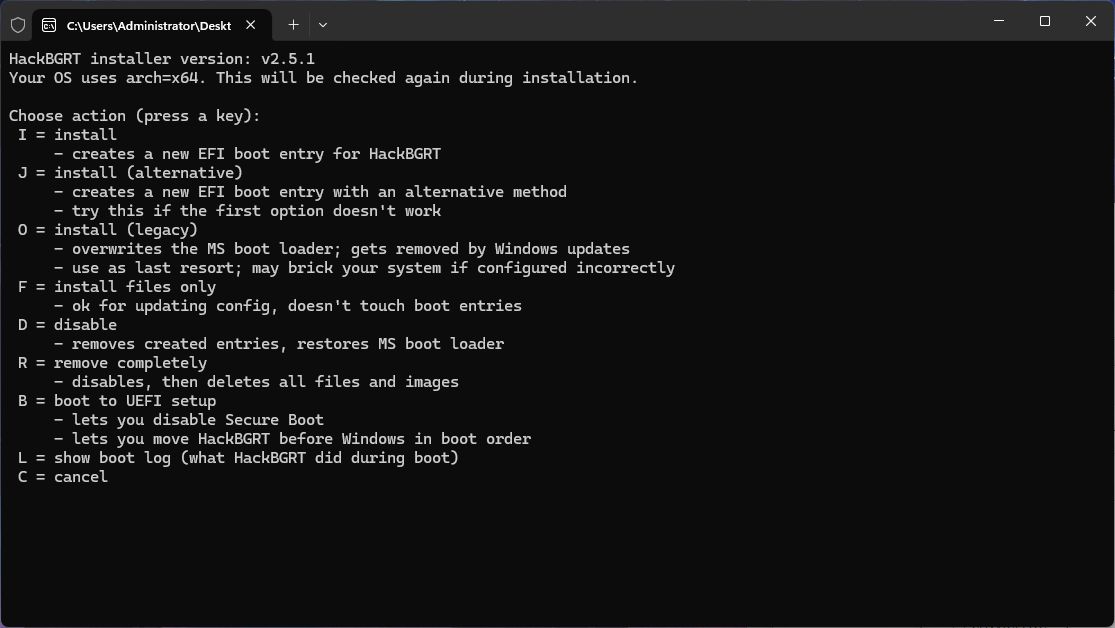Click the "O = install (legacy)" line
The height and width of the screenshot is (628, 1115).
[108, 230]
